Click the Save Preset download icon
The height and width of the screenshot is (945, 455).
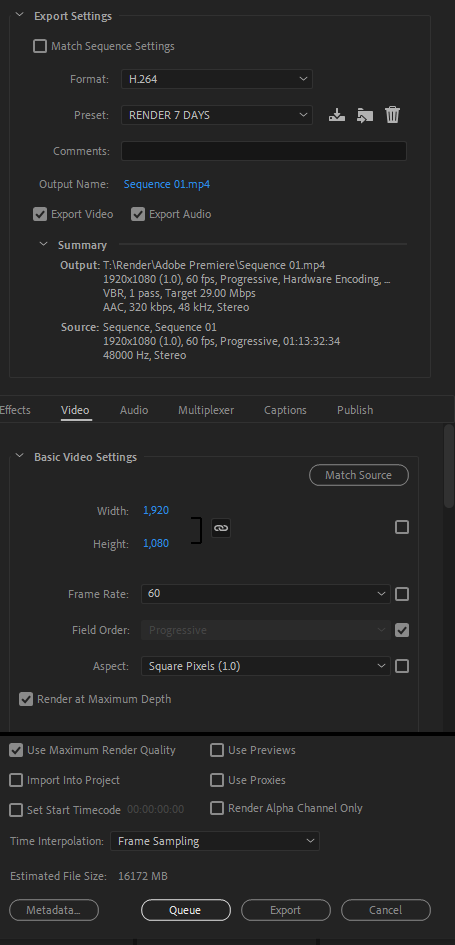coord(337,115)
